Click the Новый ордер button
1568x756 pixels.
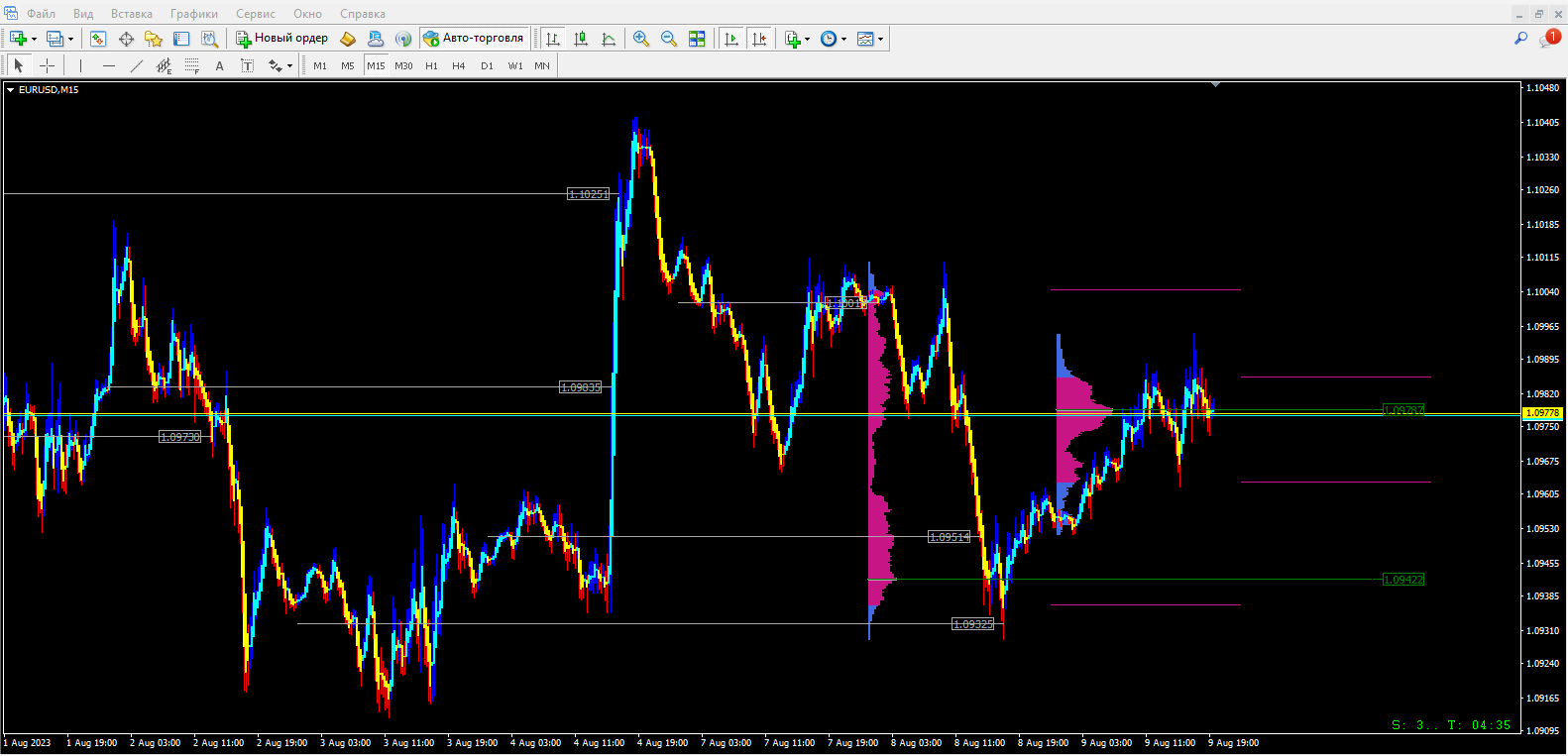(x=281, y=39)
